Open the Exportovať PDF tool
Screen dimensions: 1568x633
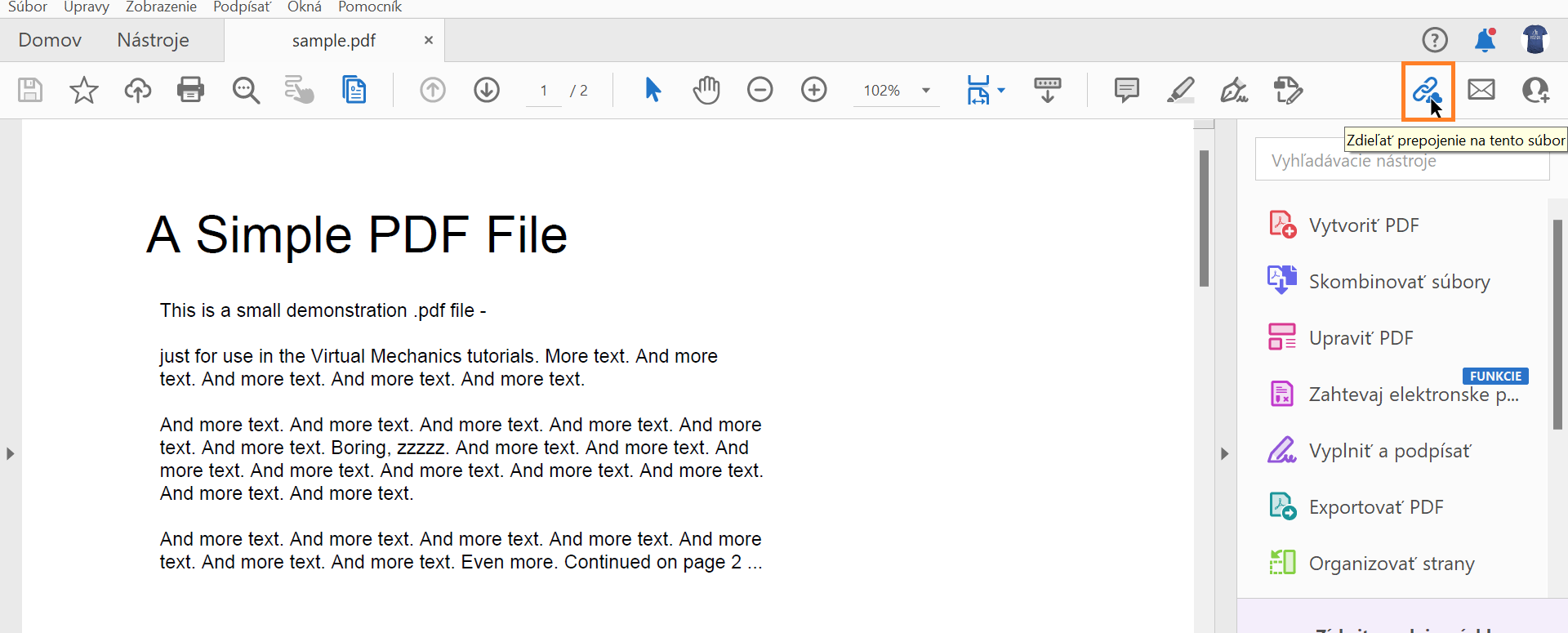(x=1375, y=507)
